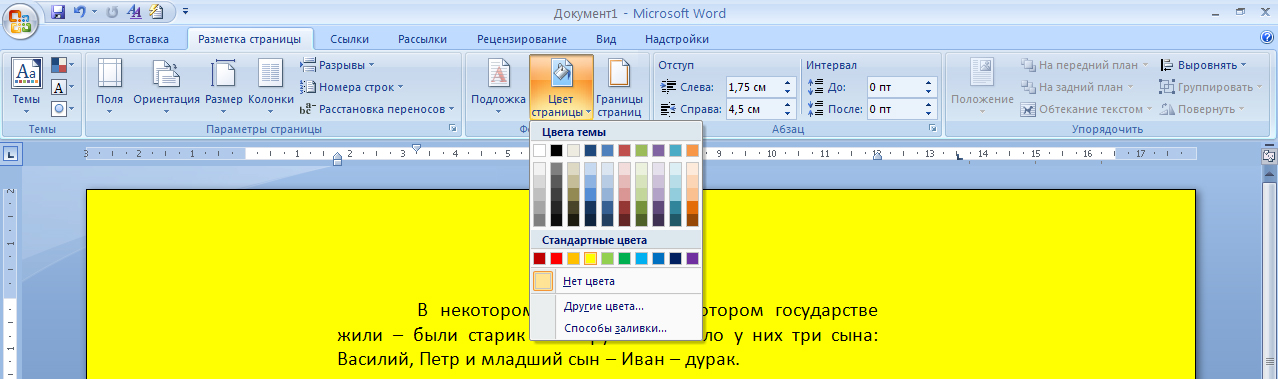Open Microsoft Word help
Screen dimensions: 1278x379
[x=1268, y=38]
